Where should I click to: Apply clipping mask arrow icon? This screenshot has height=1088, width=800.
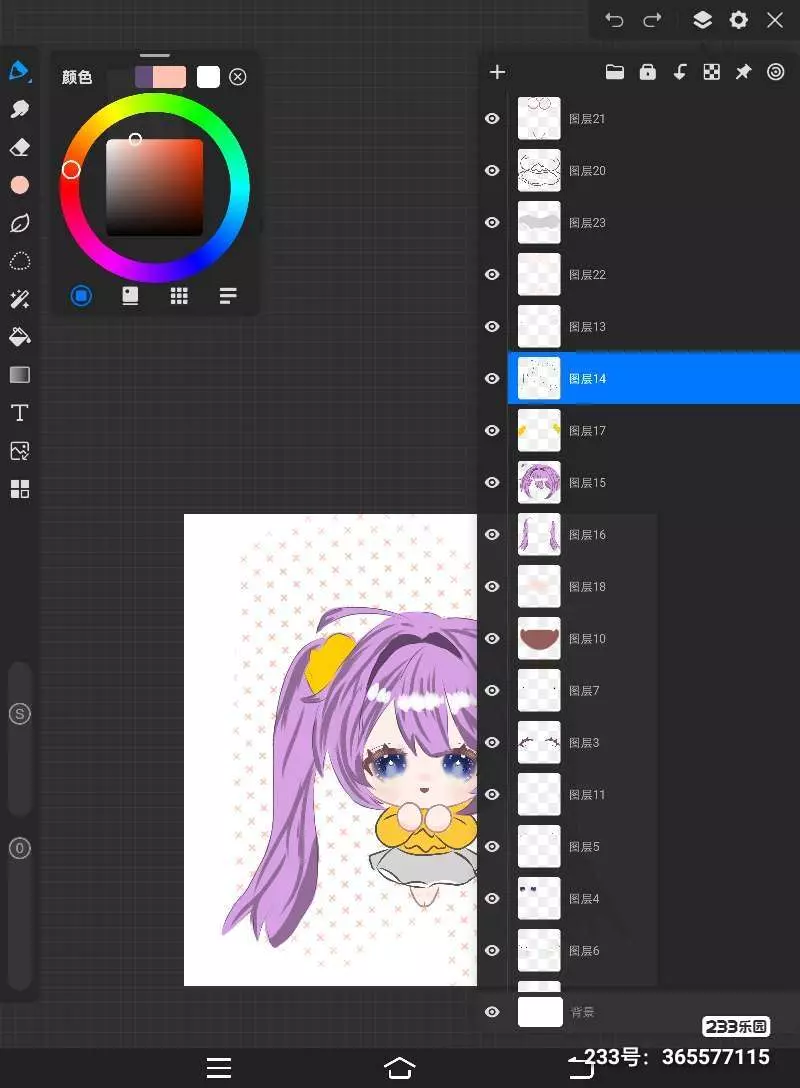[x=680, y=72]
